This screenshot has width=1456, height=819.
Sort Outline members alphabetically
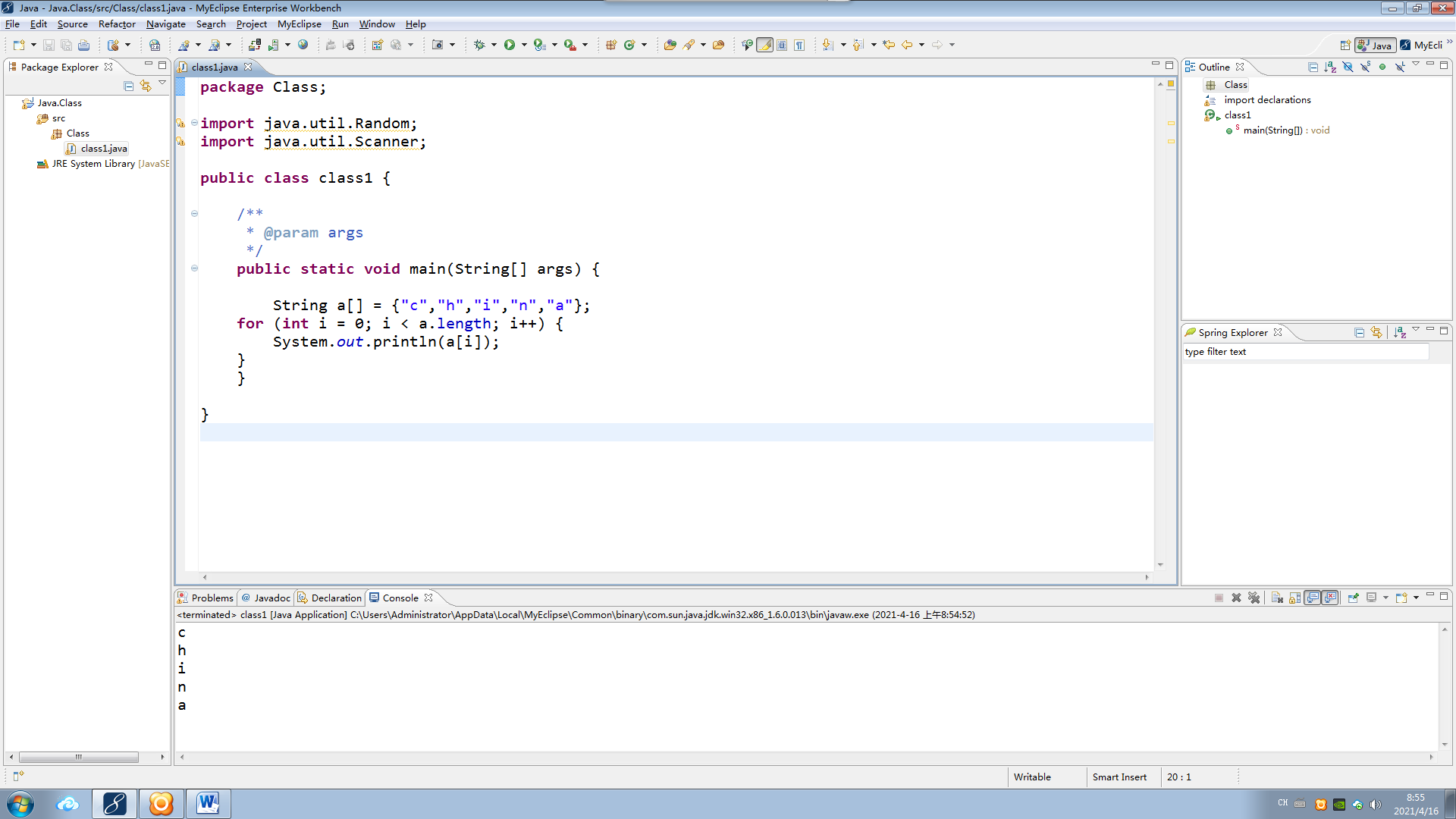[x=1330, y=67]
